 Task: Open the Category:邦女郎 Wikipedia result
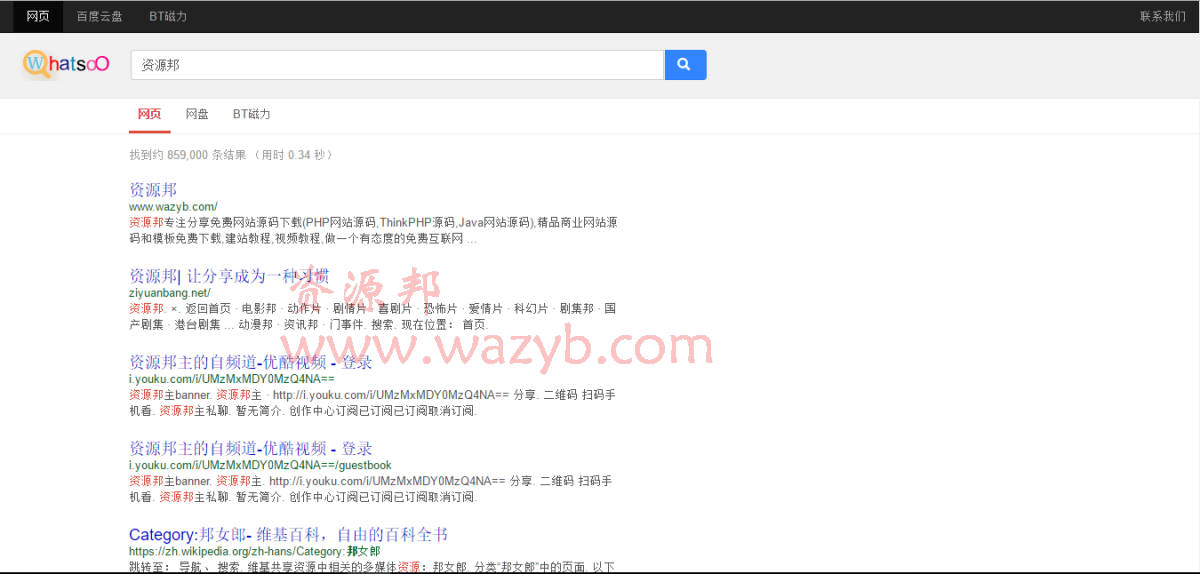pos(288,535)
